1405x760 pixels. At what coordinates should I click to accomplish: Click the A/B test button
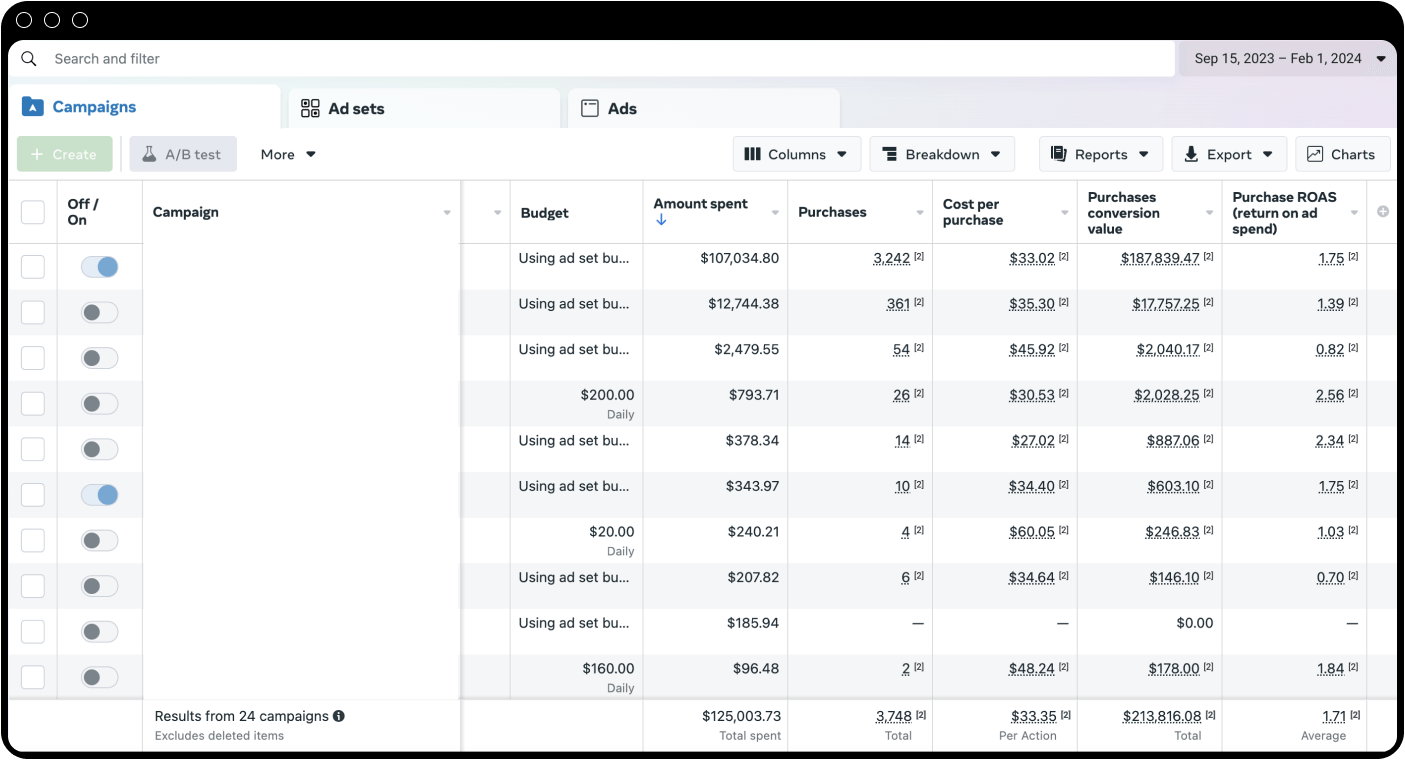click(x=183, y=154)
